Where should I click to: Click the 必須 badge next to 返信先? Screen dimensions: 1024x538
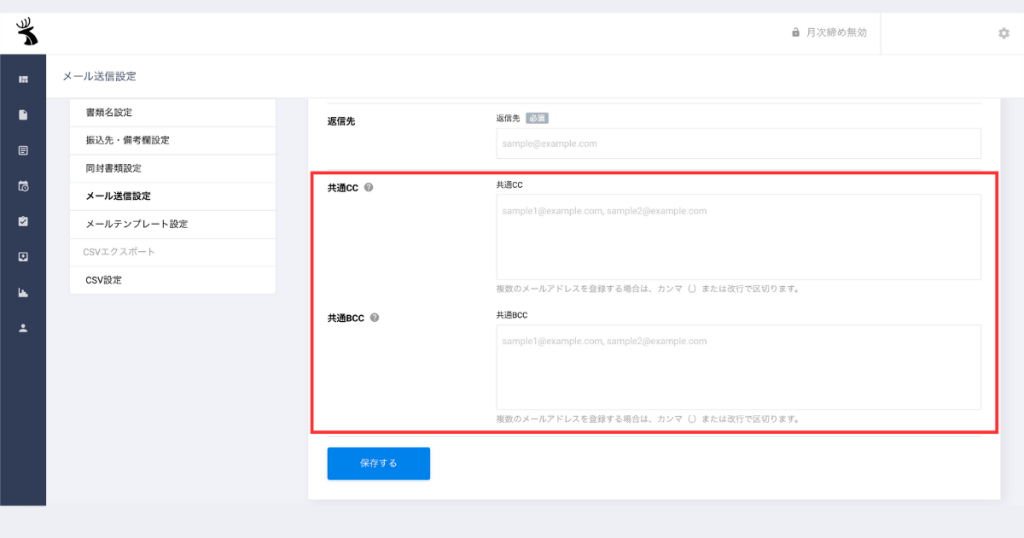(537, 118)
